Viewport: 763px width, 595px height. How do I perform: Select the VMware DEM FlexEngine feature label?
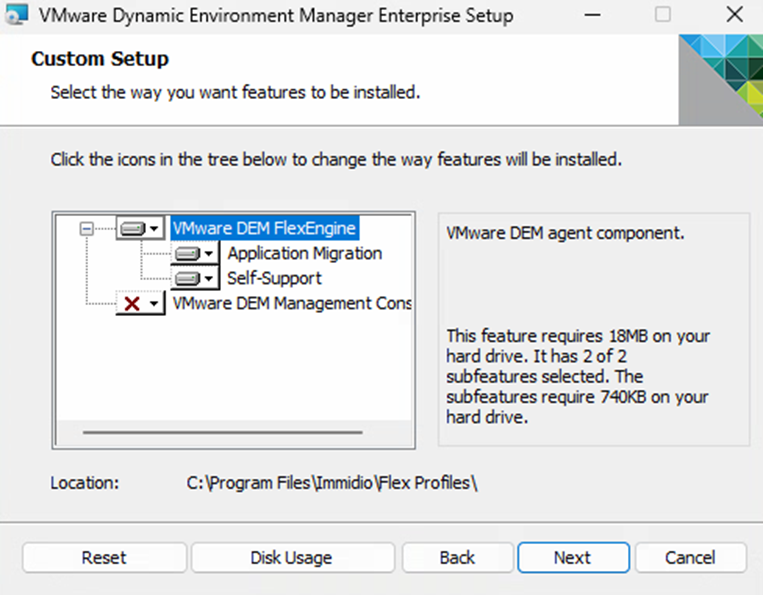click(x=264, y=229)
